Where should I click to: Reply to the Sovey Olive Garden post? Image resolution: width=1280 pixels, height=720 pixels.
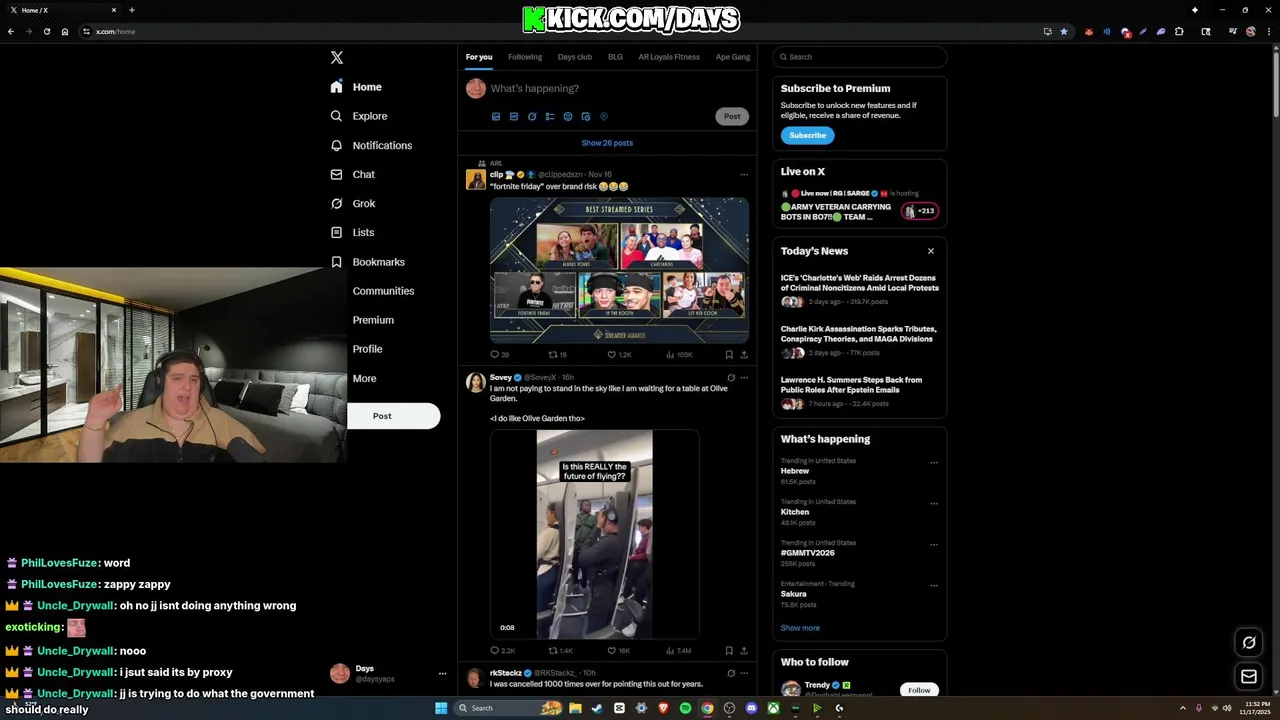click(x=494, y=650)
